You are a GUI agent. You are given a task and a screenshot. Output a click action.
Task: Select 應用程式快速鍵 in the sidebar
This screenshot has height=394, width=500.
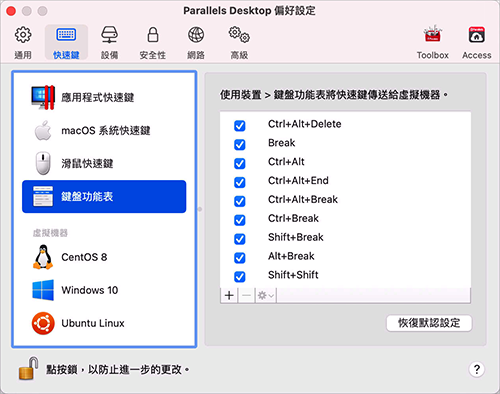pyautogui.click(x=104, y=97)
